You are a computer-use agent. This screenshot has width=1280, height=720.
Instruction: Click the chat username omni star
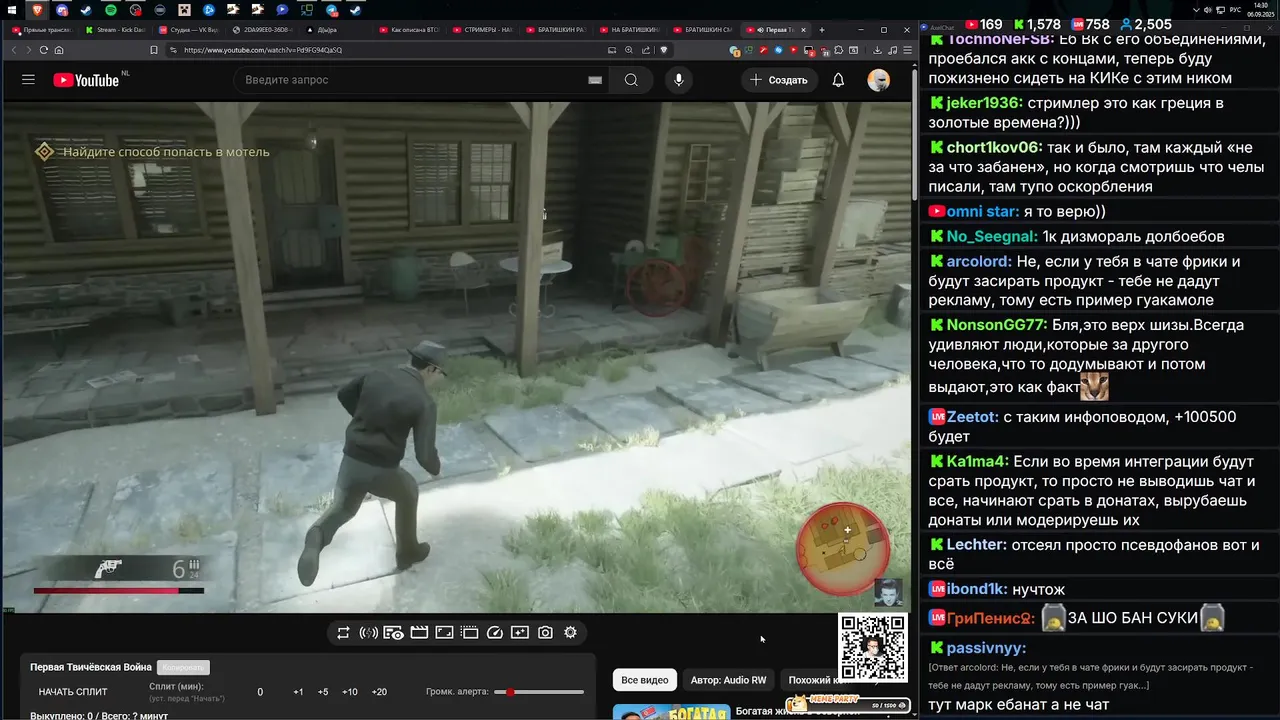(983, 211)
